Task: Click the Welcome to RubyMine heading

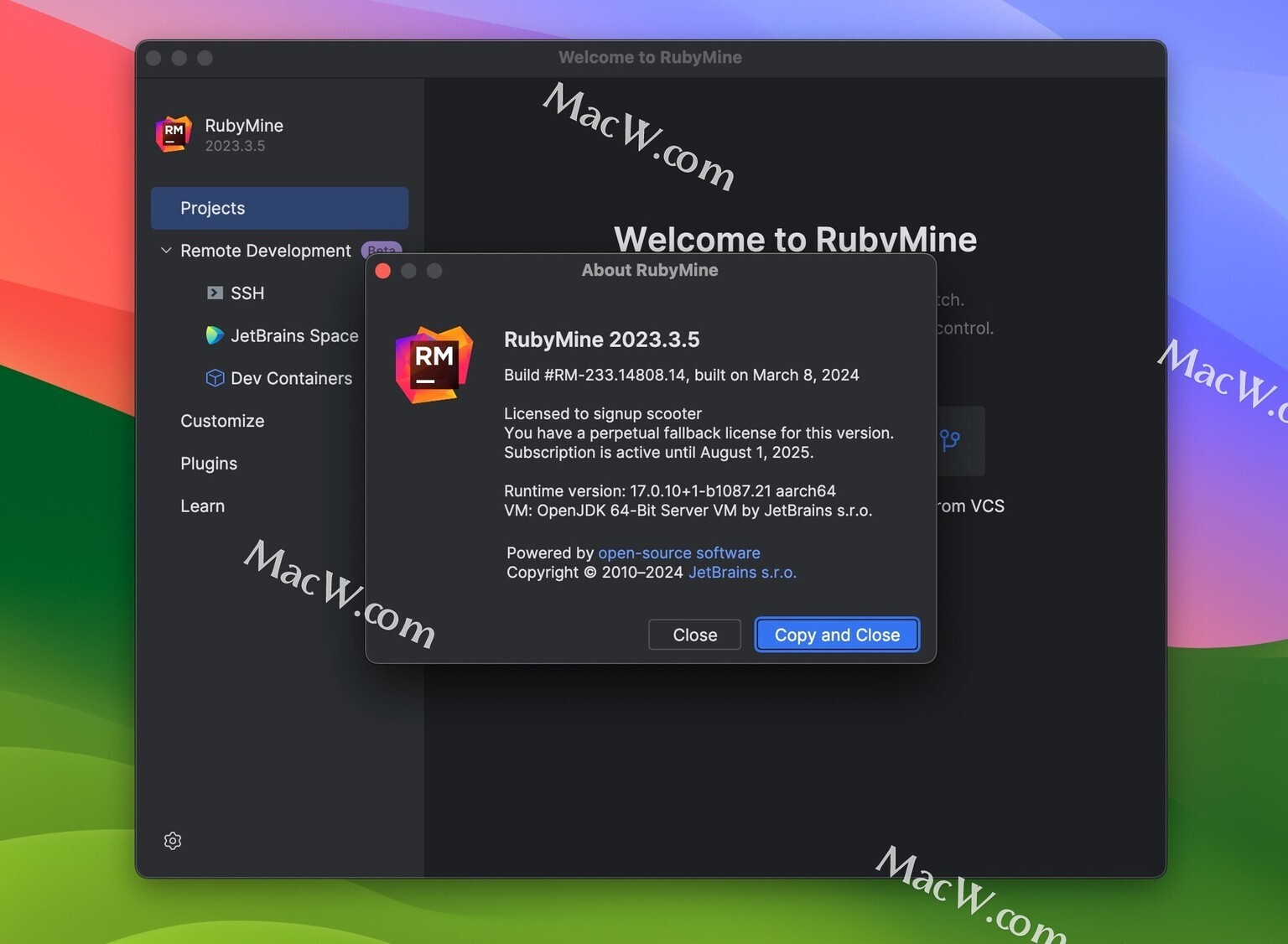Action: pyautogui.click(x=795, y=239)
